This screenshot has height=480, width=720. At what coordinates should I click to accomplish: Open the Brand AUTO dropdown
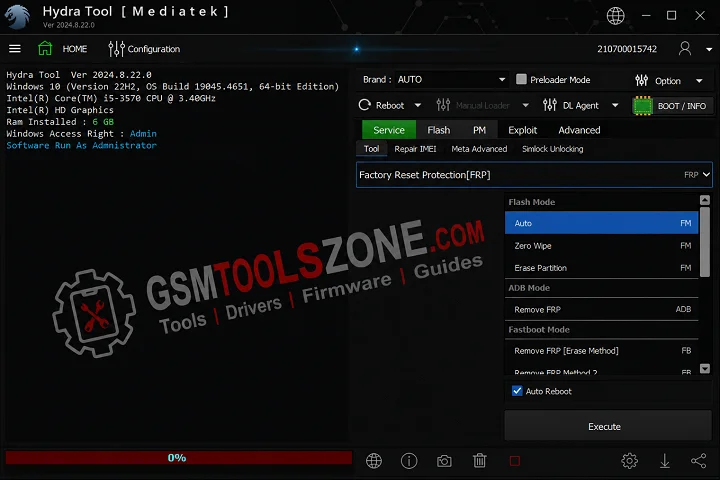coord(451,79)
